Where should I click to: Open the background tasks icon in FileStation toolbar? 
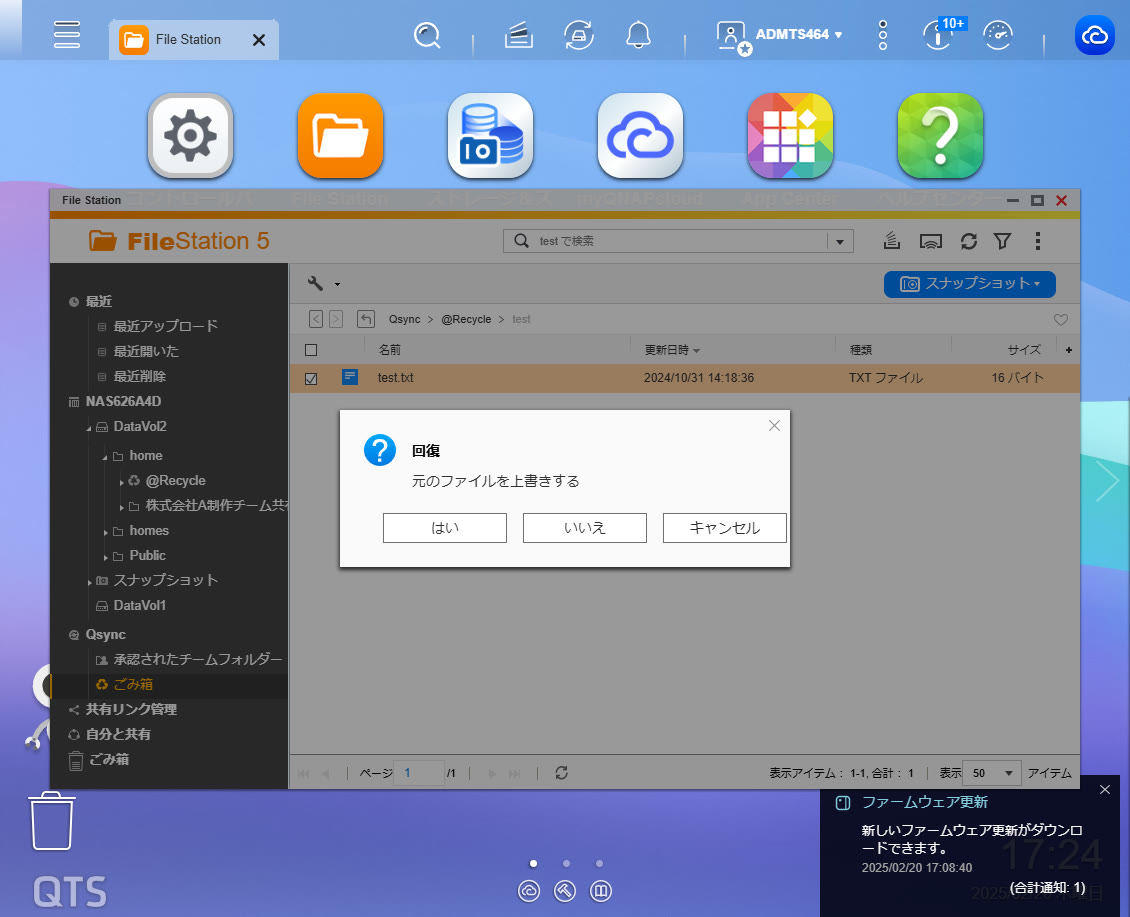(892, 241)
